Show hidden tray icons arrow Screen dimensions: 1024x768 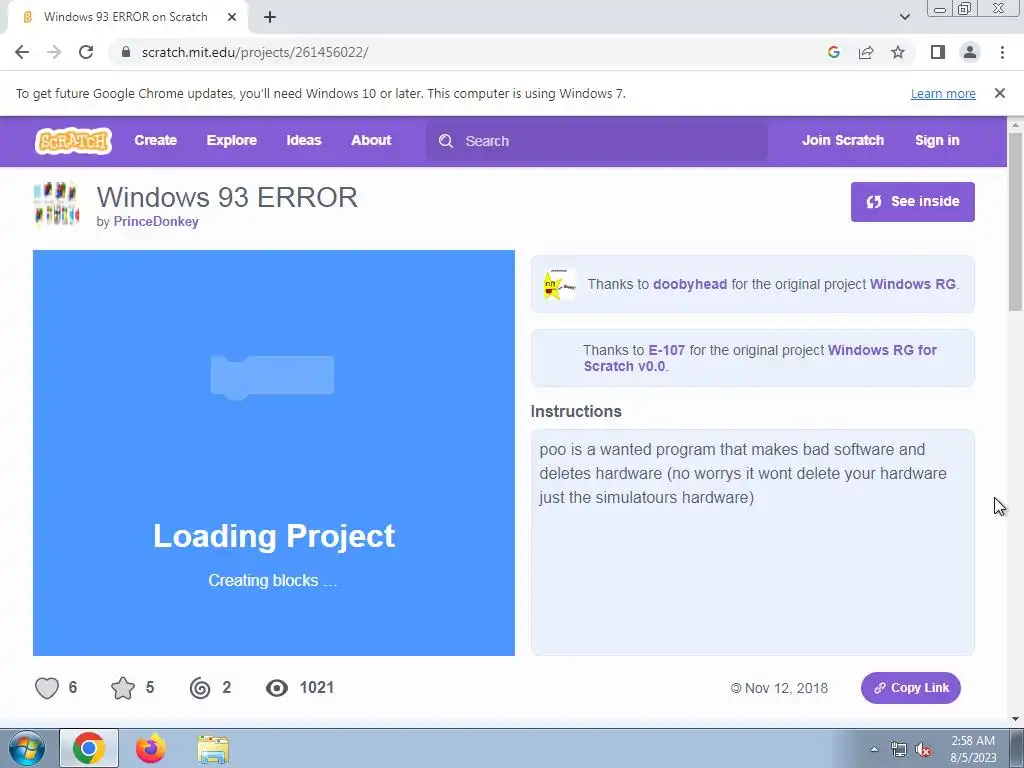click(x=874, y=750)
